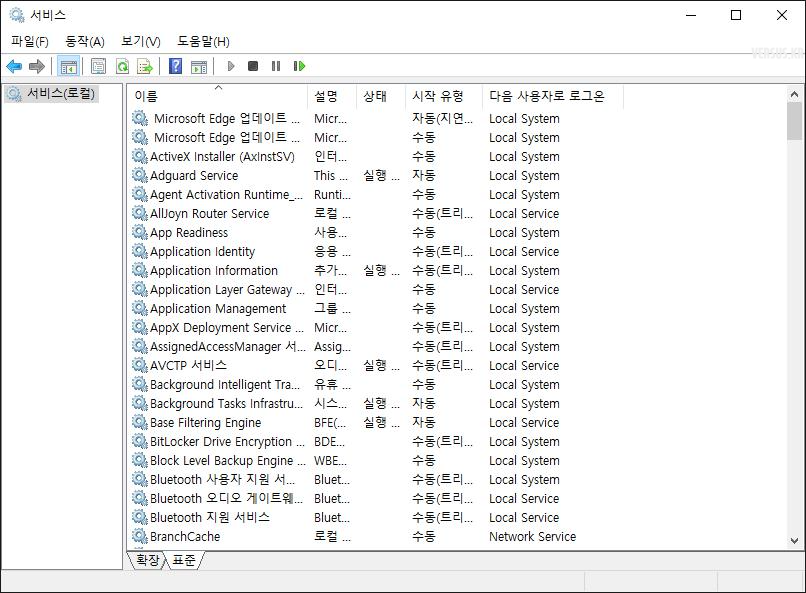Select Application Management service

[x=376, y=308]
